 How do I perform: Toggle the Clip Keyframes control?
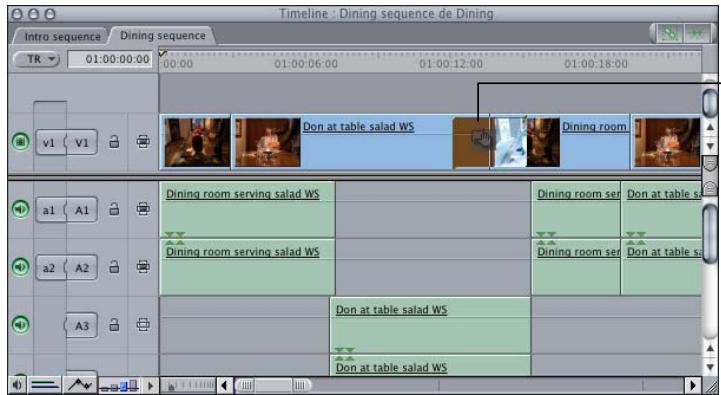[45, 385]
